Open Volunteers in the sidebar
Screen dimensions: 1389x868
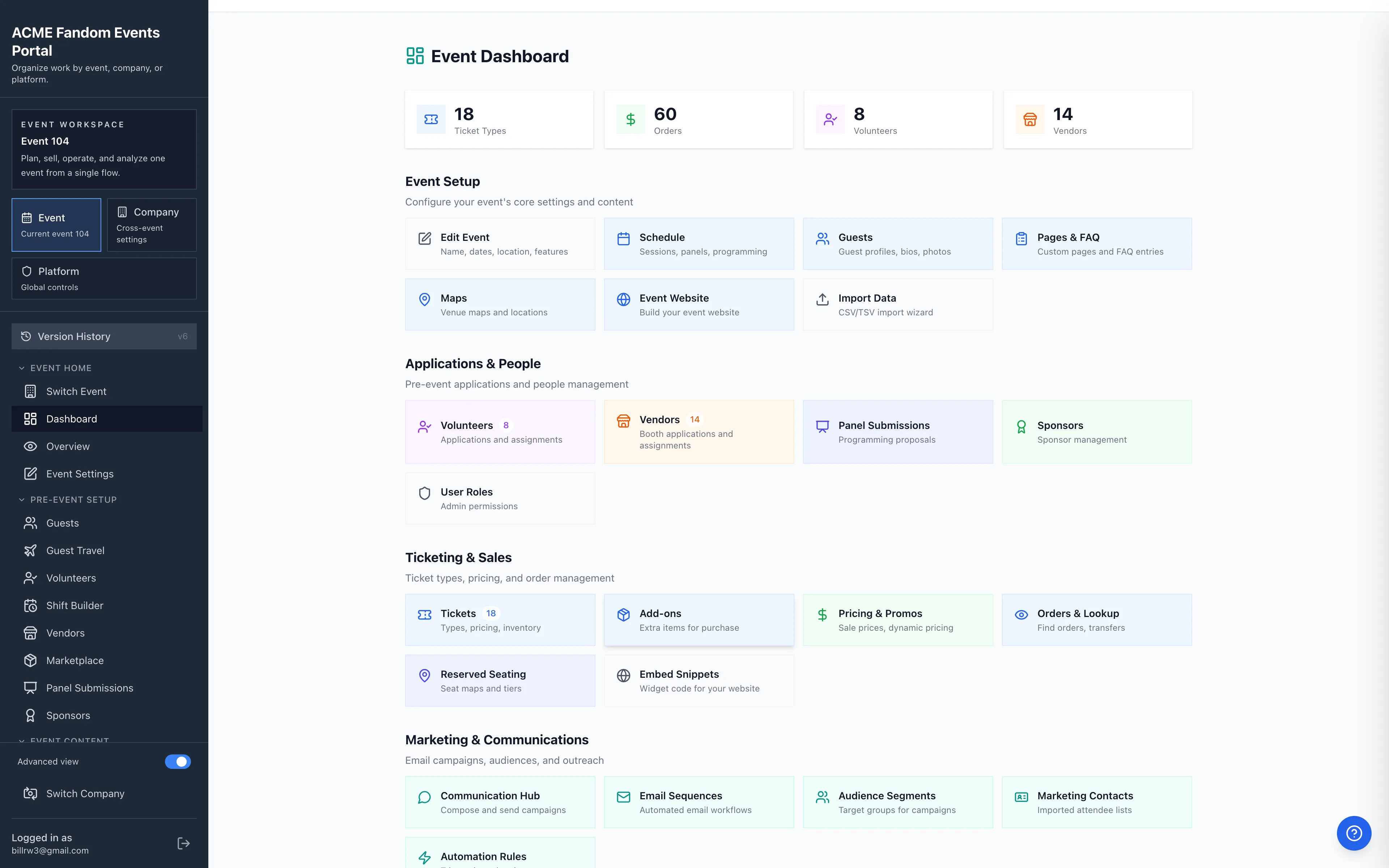click(x=107, y=578)
